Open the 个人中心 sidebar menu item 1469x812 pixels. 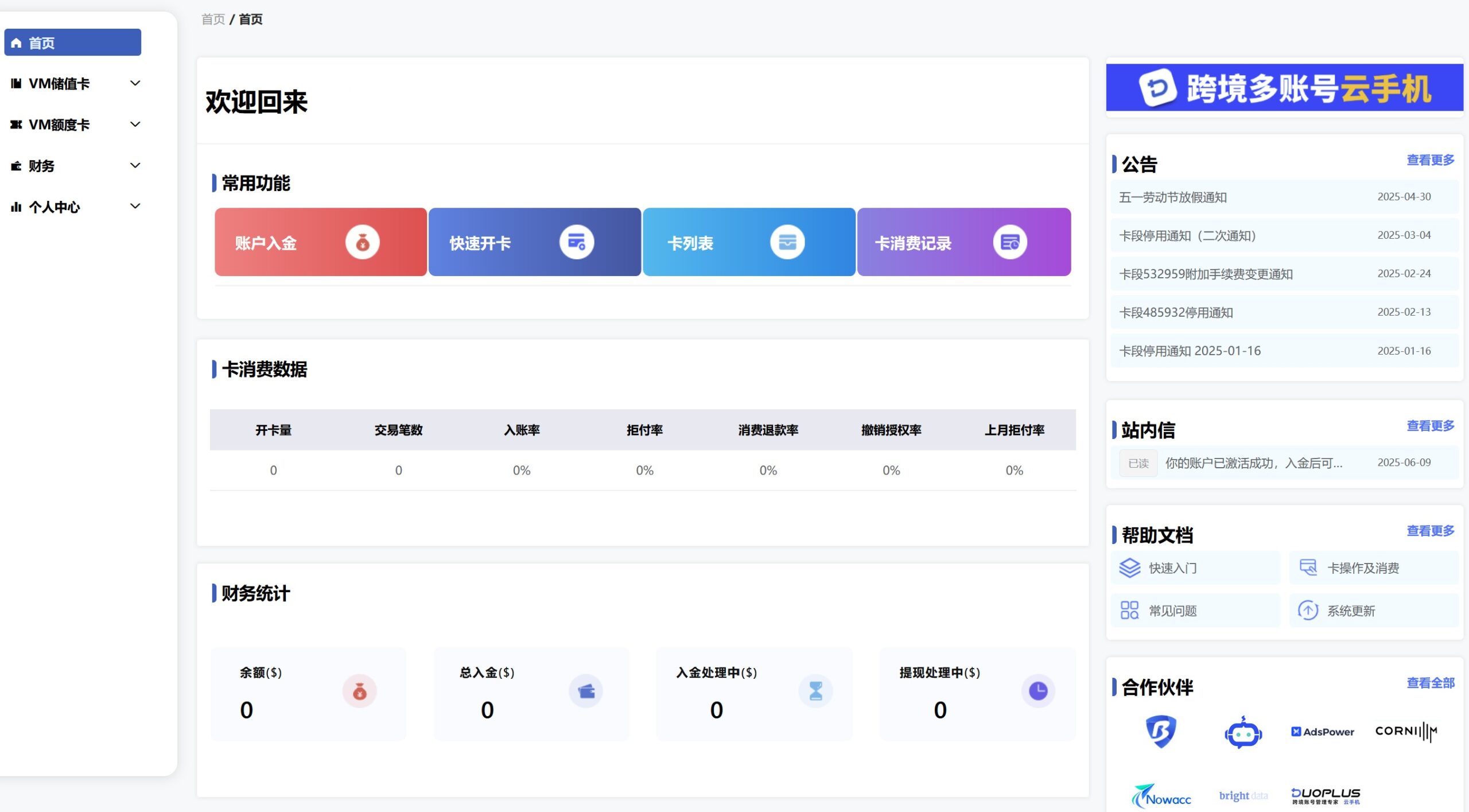pos(73,207)
